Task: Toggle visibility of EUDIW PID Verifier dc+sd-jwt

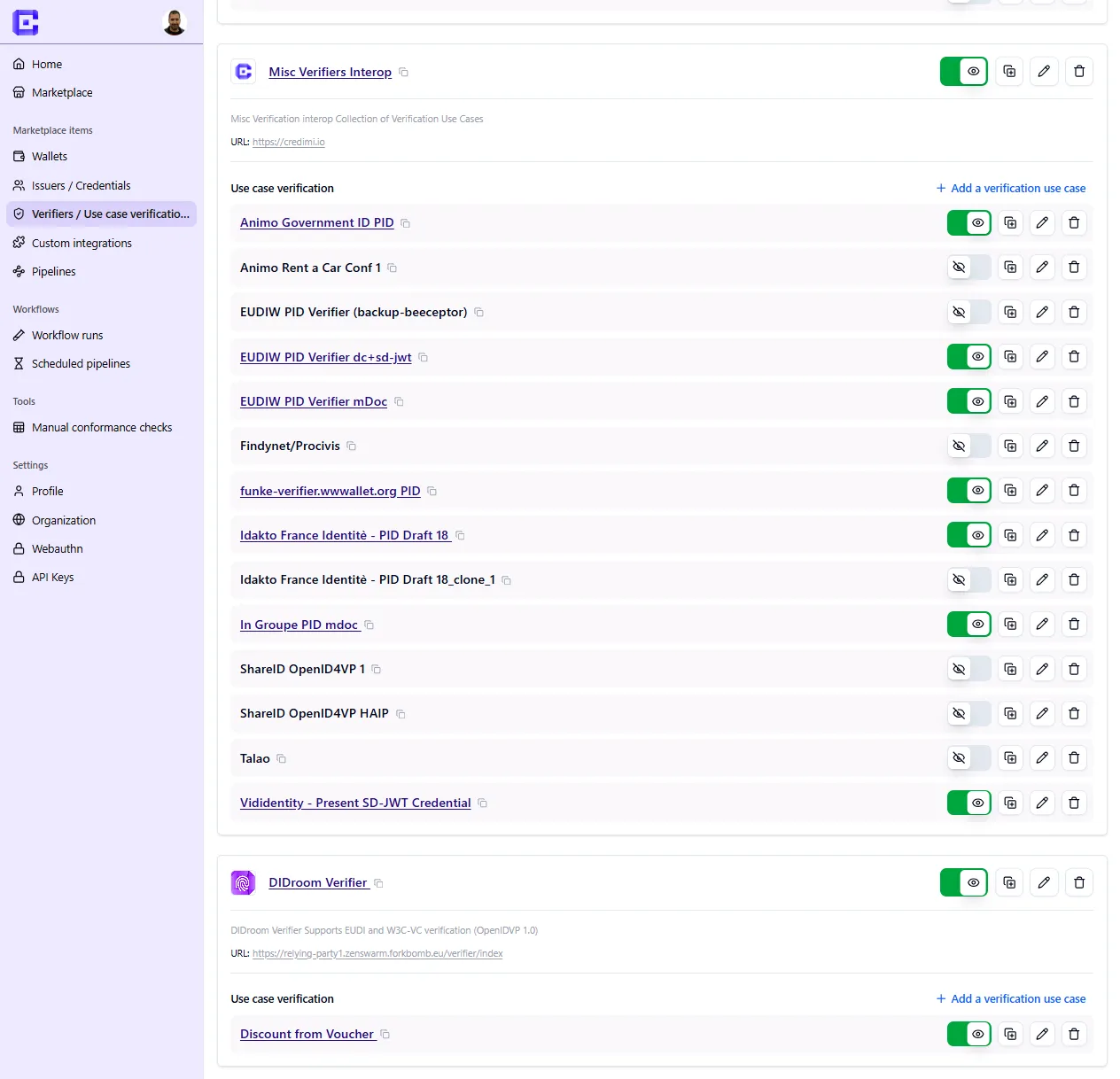Action: click(969, 356)
